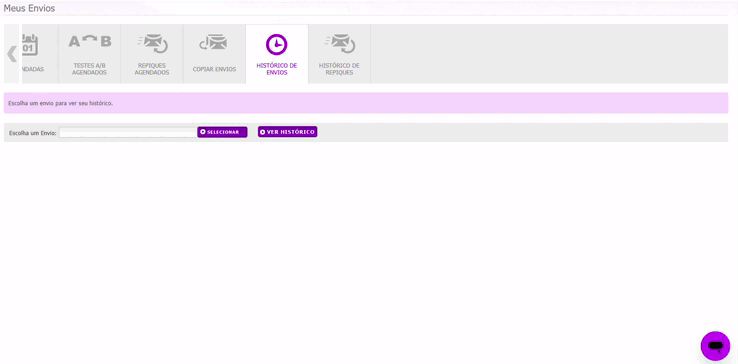Open the Copiar Envios tab label
This screenshot has width=738, height=364.
214,69
